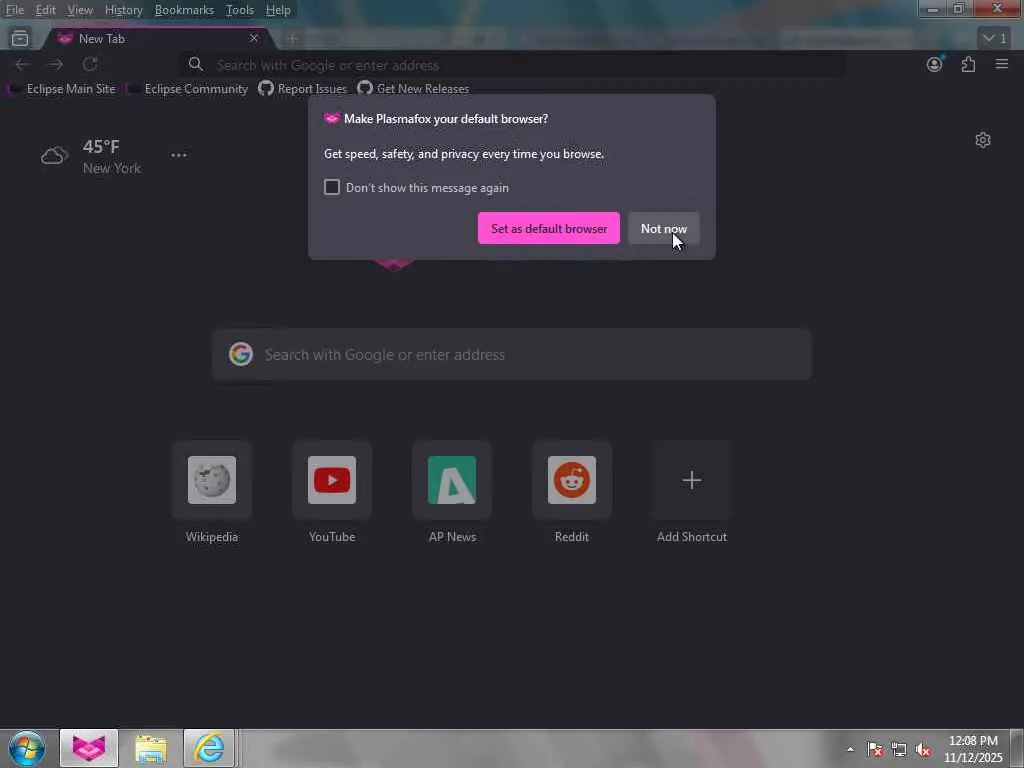Image resolution: width=1024 pixels, height=768 pixels.
Task: Open the Edit menu
Action: click(45, 10)
